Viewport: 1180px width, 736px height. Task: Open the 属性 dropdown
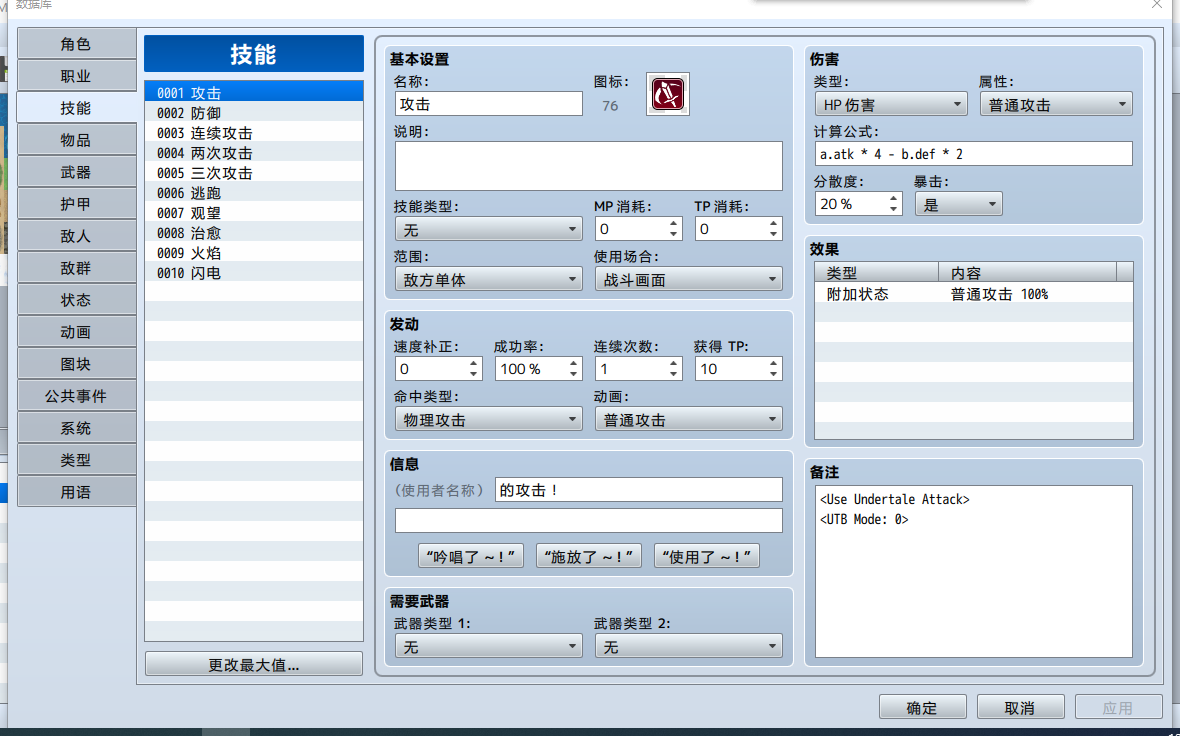tap(1056, 104)
